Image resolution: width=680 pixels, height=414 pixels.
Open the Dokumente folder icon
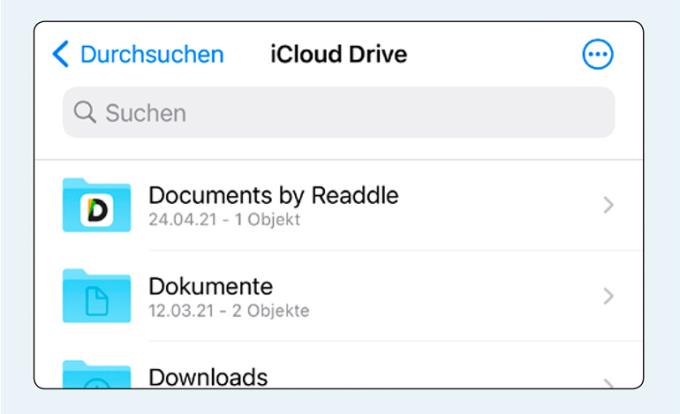97,296
